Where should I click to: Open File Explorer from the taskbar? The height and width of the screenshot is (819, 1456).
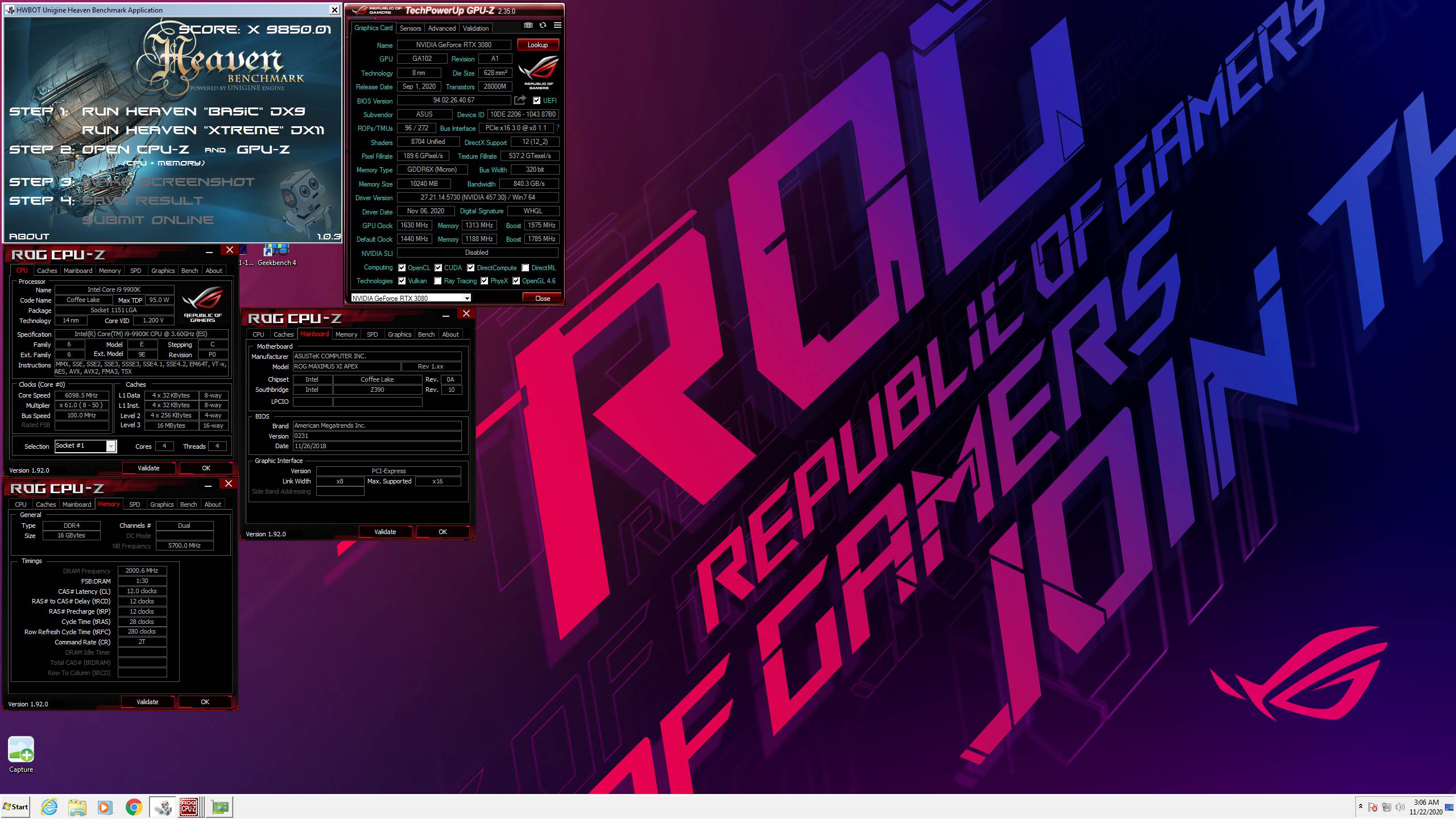click(x=77, y=806)
